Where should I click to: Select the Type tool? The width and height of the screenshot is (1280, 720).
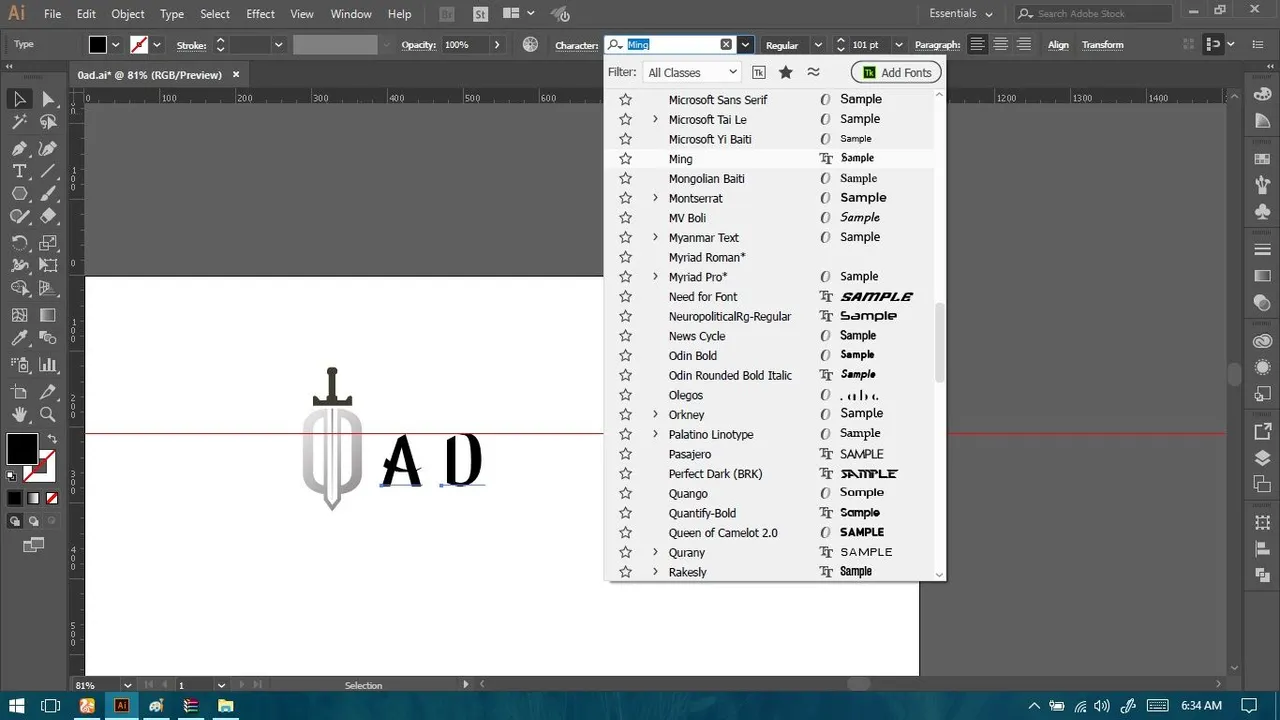point(19,172)
